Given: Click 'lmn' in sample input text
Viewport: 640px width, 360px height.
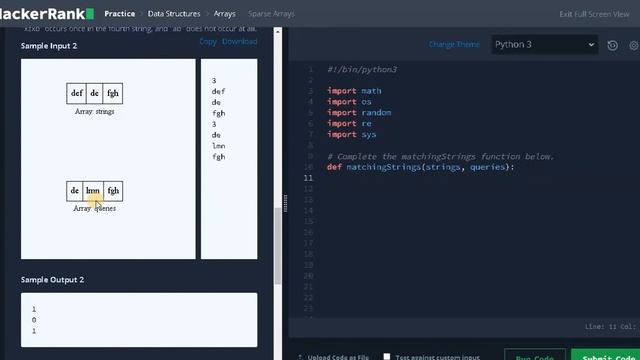Looking at the screenshot, I should click(218, 146).
